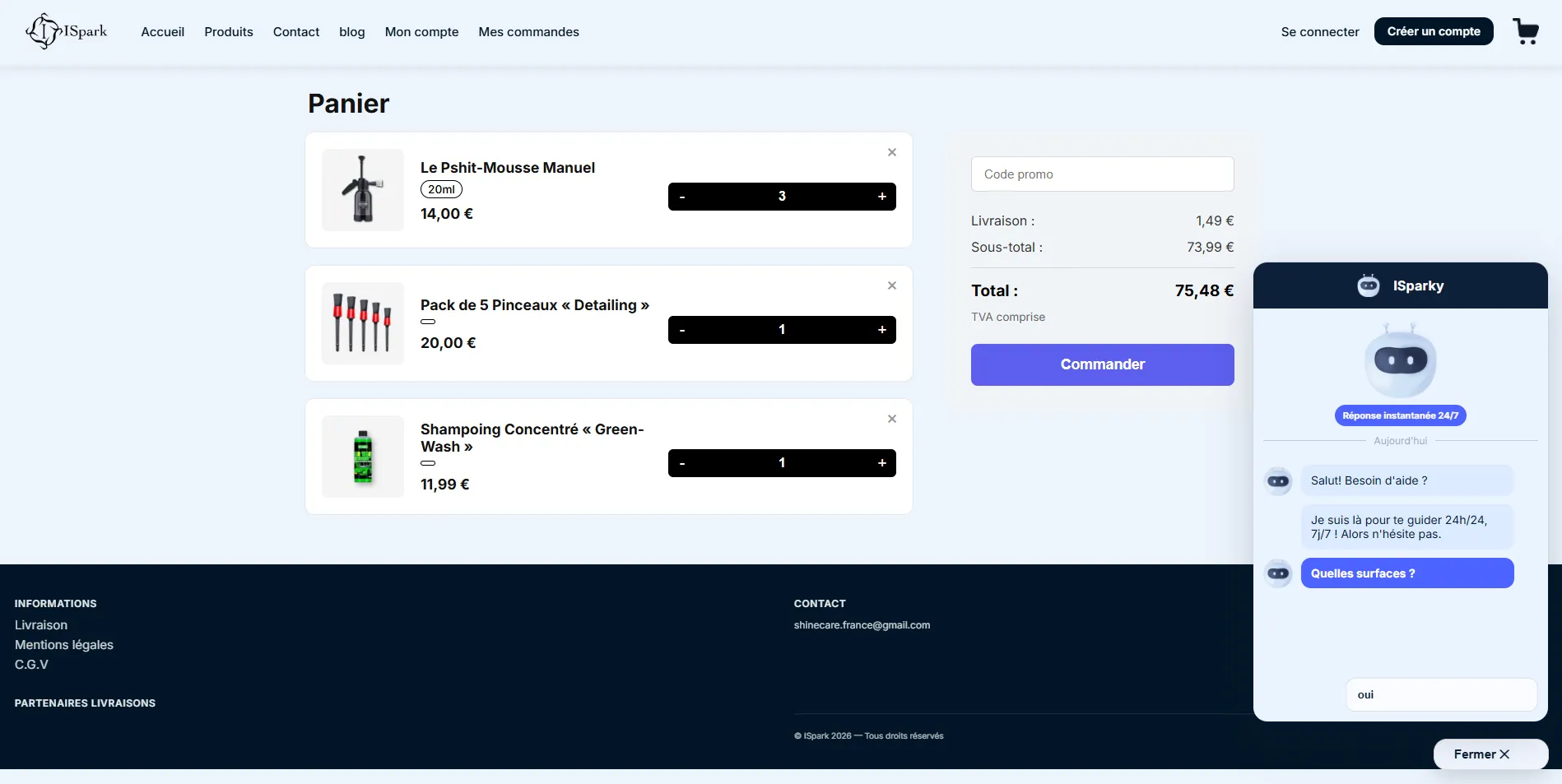1562x784 pixels.
Task: Click the ISpark logo
Action: point(67,31)
